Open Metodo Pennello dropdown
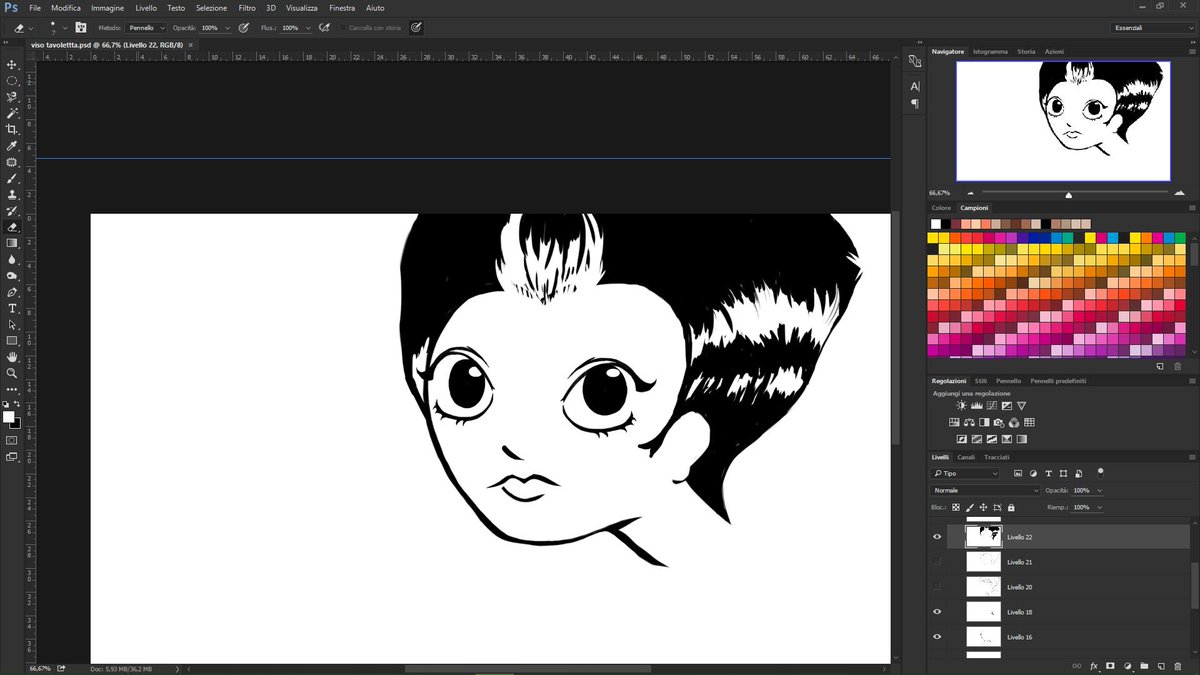 (x=147, y=28)
